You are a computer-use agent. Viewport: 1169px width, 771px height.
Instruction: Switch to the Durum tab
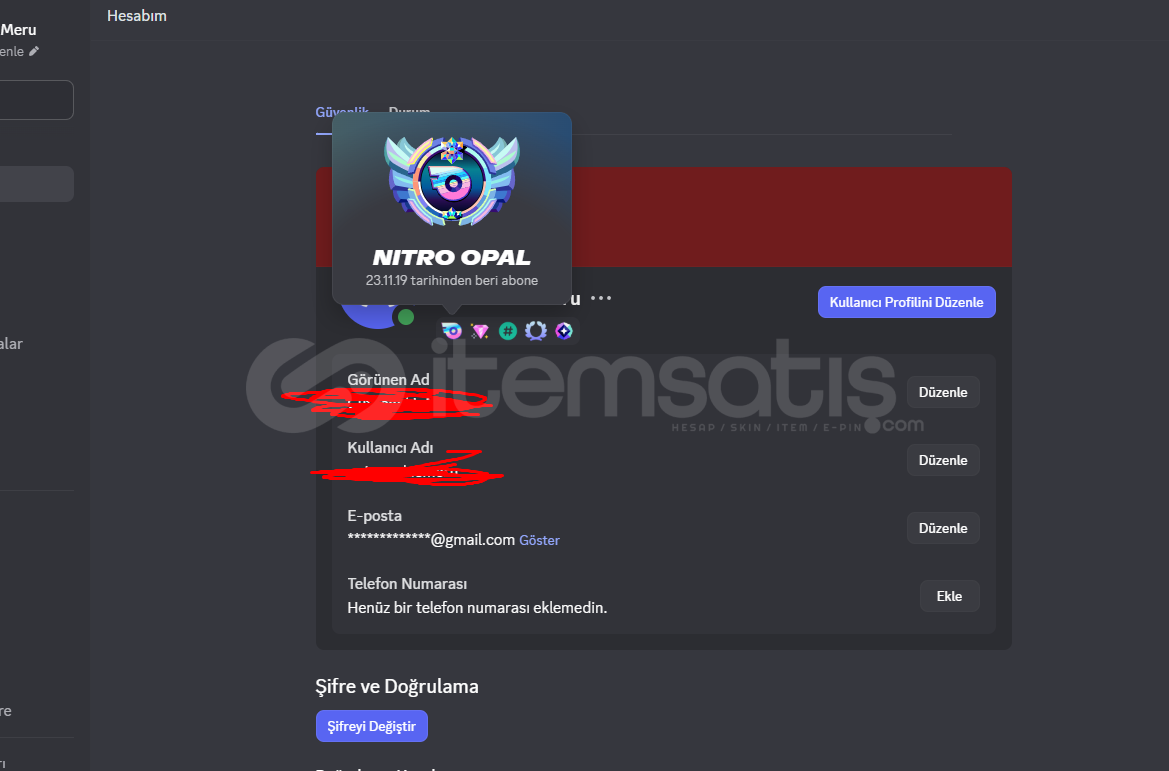[409, 113]
